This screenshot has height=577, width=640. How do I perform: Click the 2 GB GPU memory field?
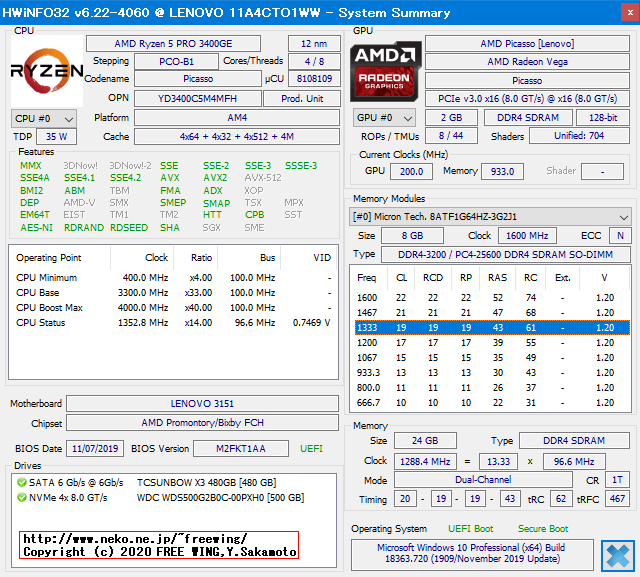click(451, 118)
